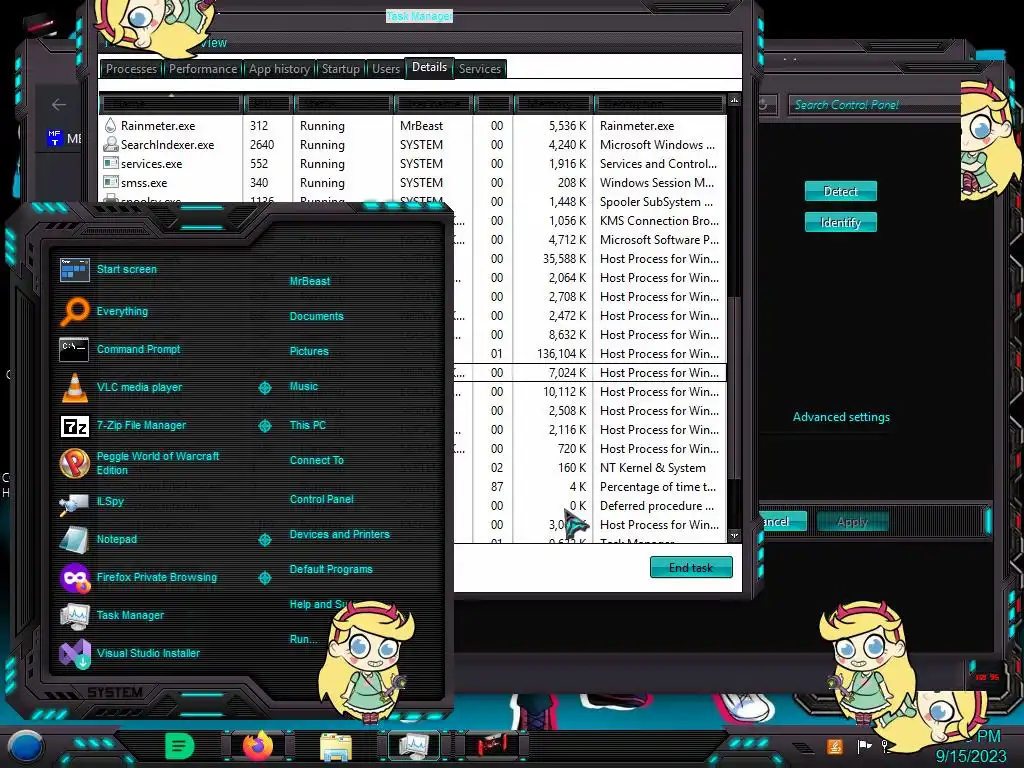Open Task Manager icon in start menu

[74, 615]
